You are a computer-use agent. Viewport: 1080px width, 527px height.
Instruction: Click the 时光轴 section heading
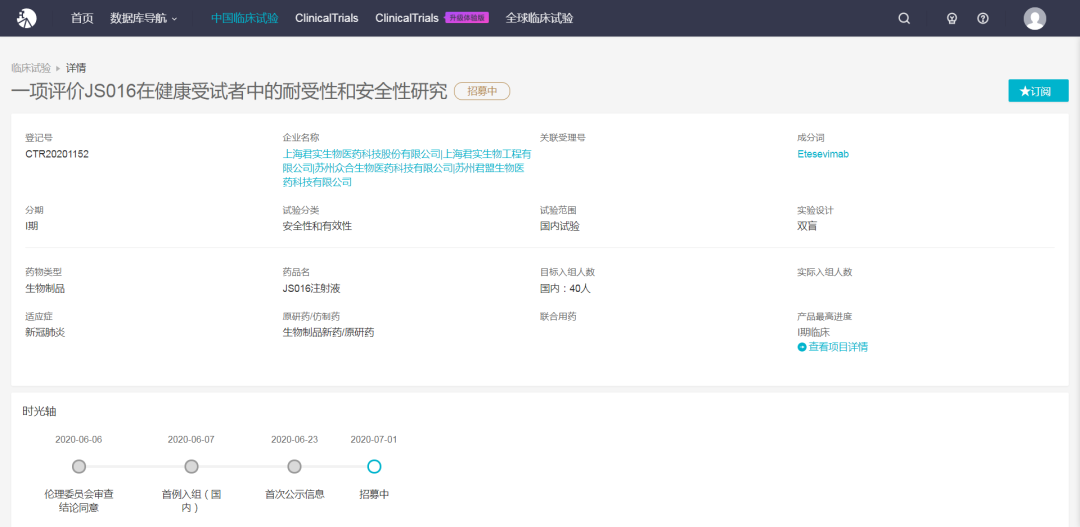(x=39, y=412)
